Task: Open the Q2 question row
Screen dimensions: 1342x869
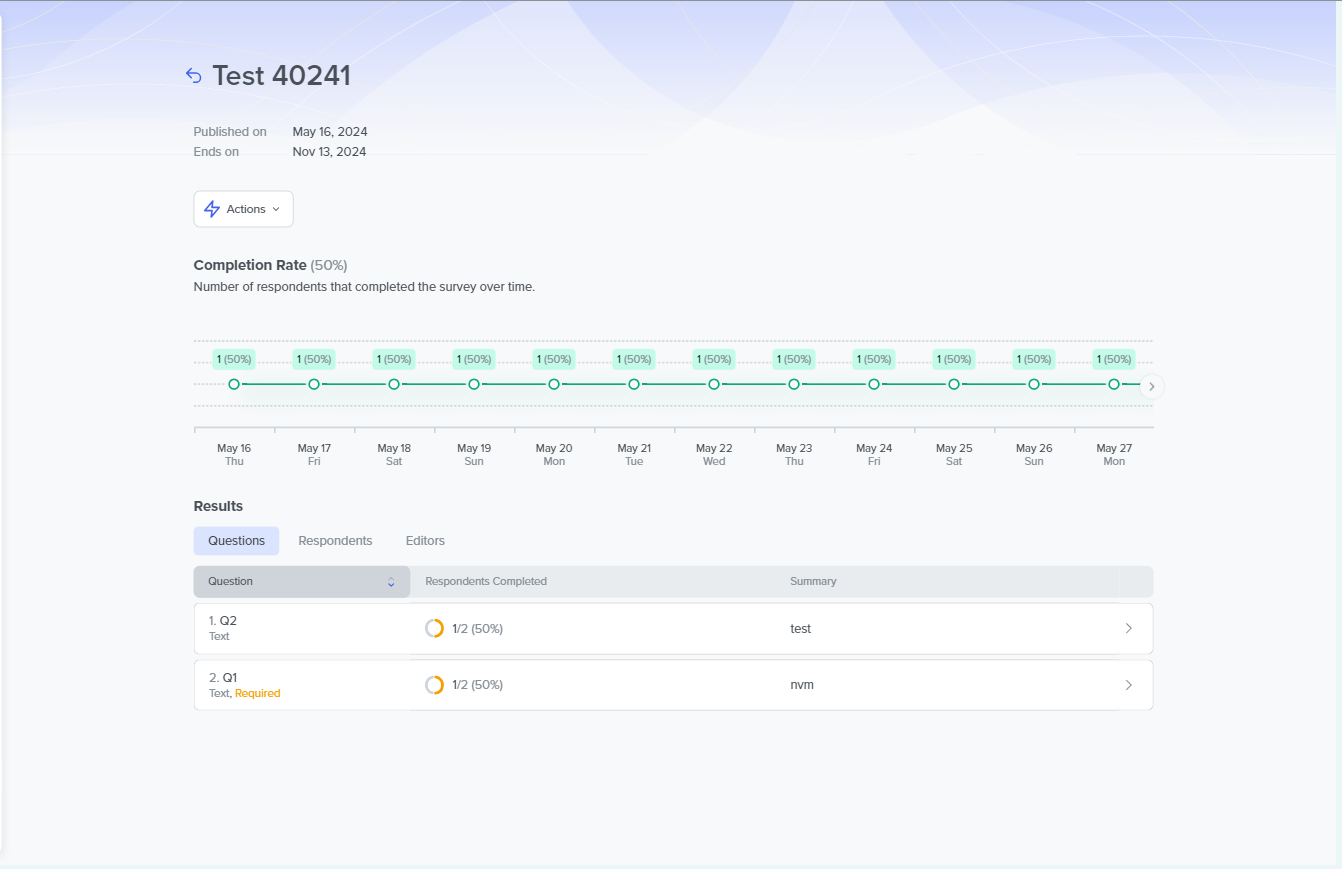Action: coord(300,629)
